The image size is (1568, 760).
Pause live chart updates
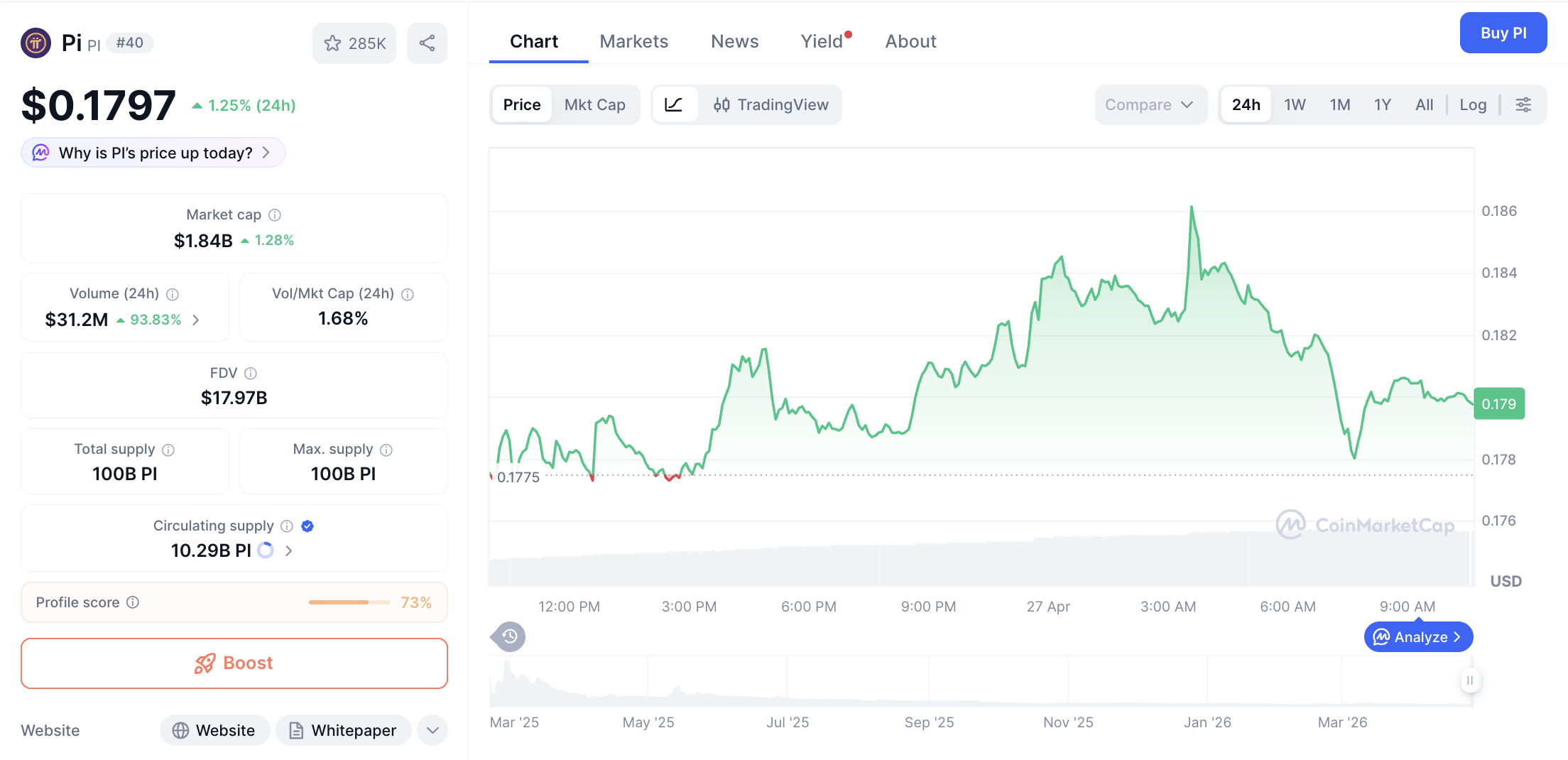pos(1470,680)
